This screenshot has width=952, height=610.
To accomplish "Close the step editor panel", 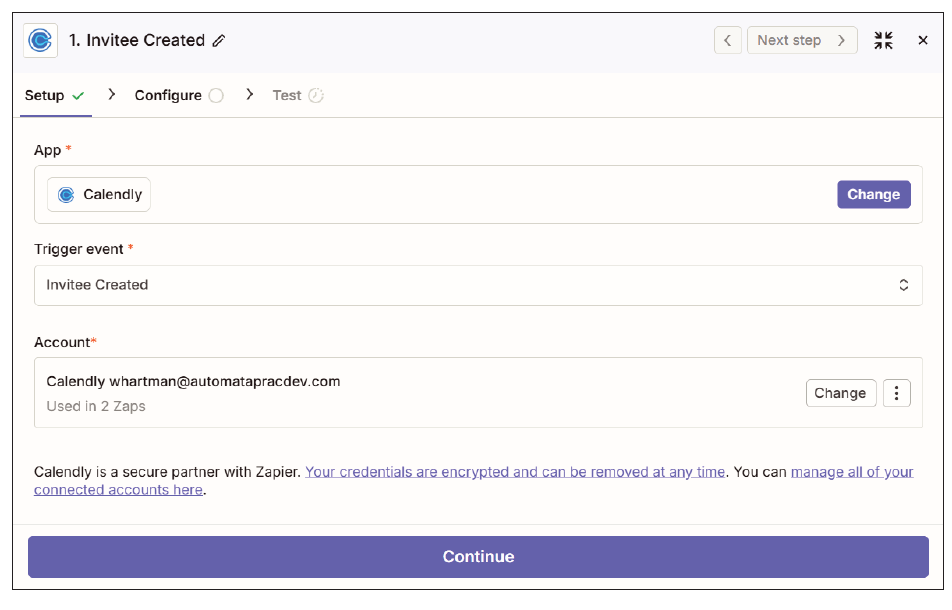I will 923,40.
